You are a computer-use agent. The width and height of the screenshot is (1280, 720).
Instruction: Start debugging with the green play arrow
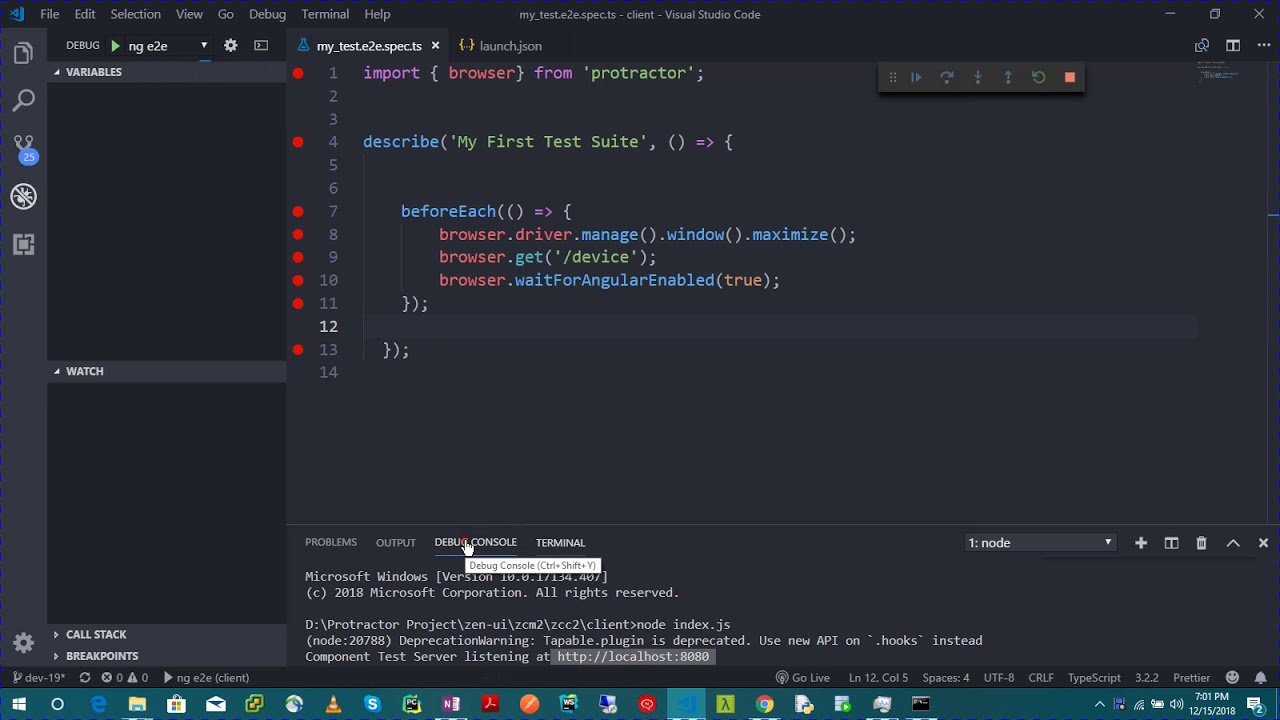coord(115,46)
